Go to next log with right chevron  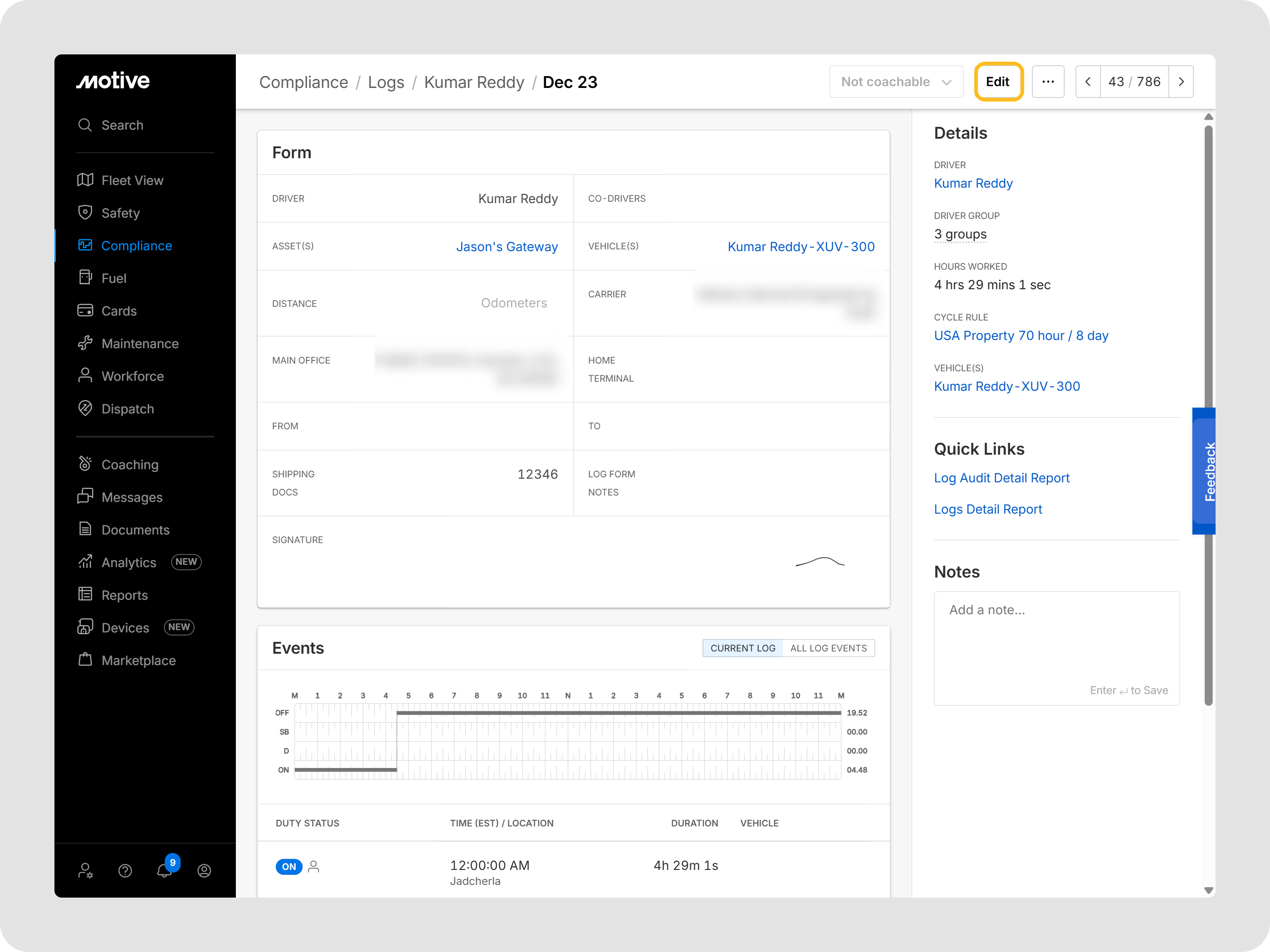(1181, 82)
